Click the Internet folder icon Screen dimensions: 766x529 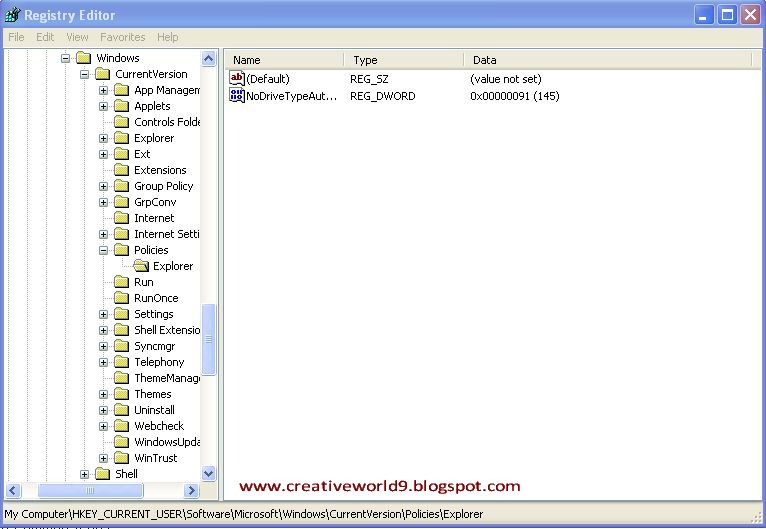point(122,218)
